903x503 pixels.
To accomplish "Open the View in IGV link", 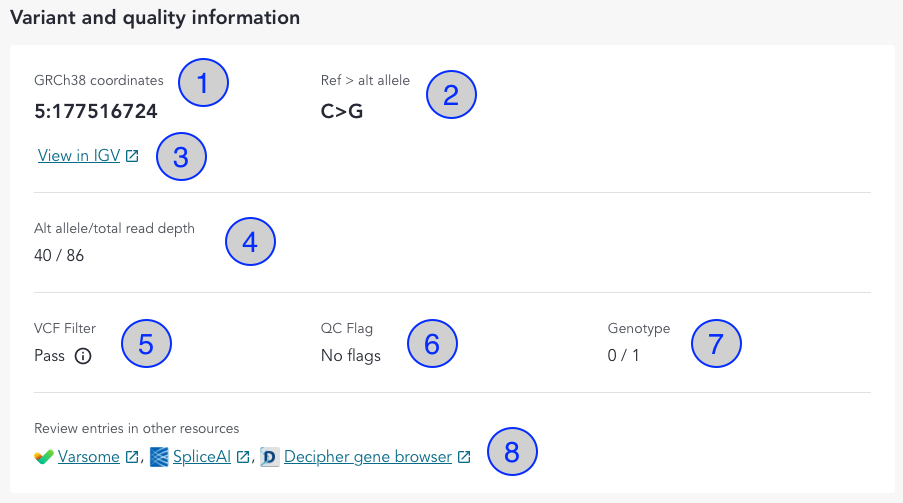I will click(x=79, y=156).
